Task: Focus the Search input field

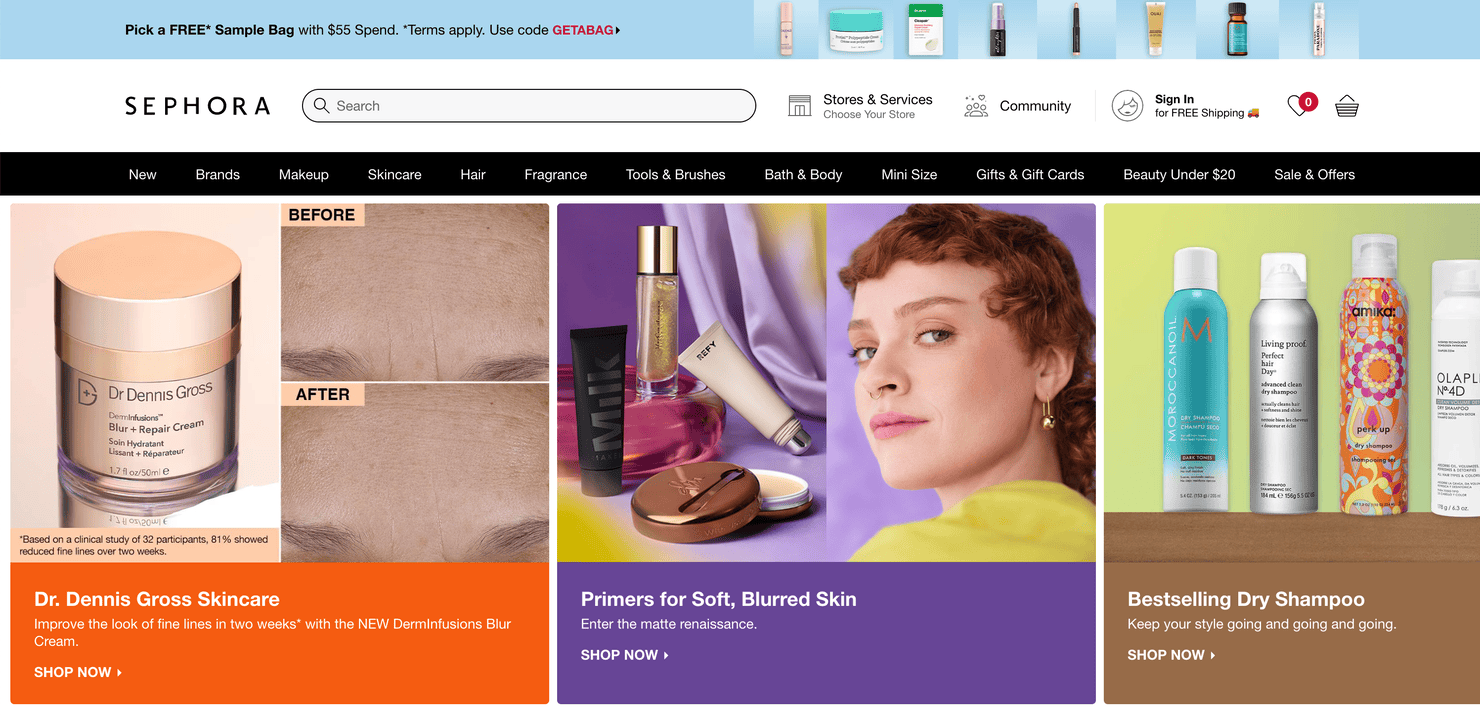Action: [x=529, y=106]
